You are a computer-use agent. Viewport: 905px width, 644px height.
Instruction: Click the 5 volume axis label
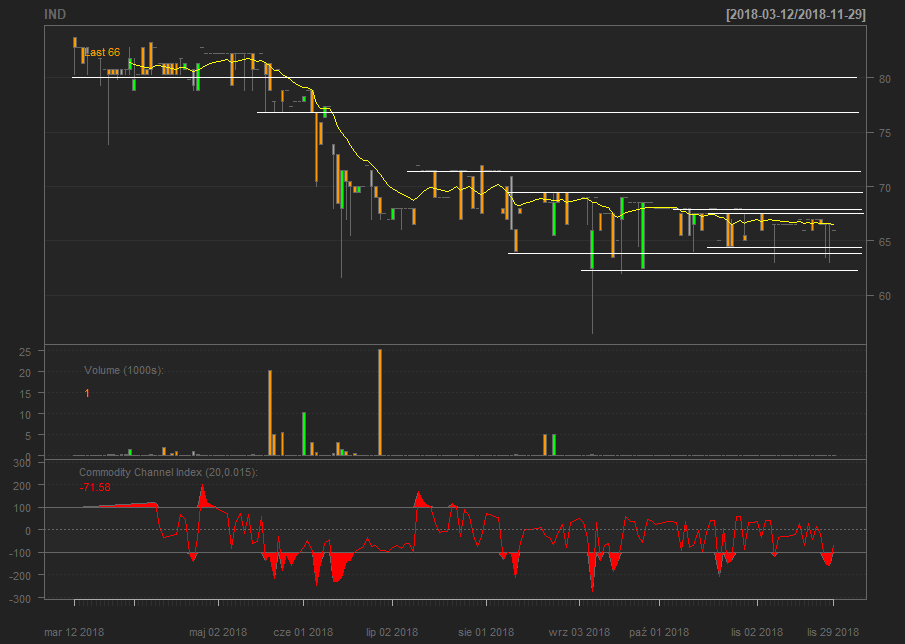[27, 435]
